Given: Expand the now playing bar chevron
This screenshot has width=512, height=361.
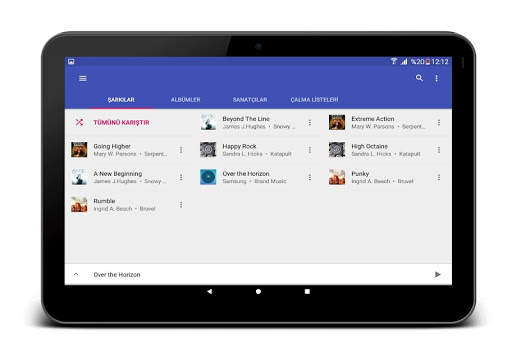Looking at the screenshot, I should (76, 274).
